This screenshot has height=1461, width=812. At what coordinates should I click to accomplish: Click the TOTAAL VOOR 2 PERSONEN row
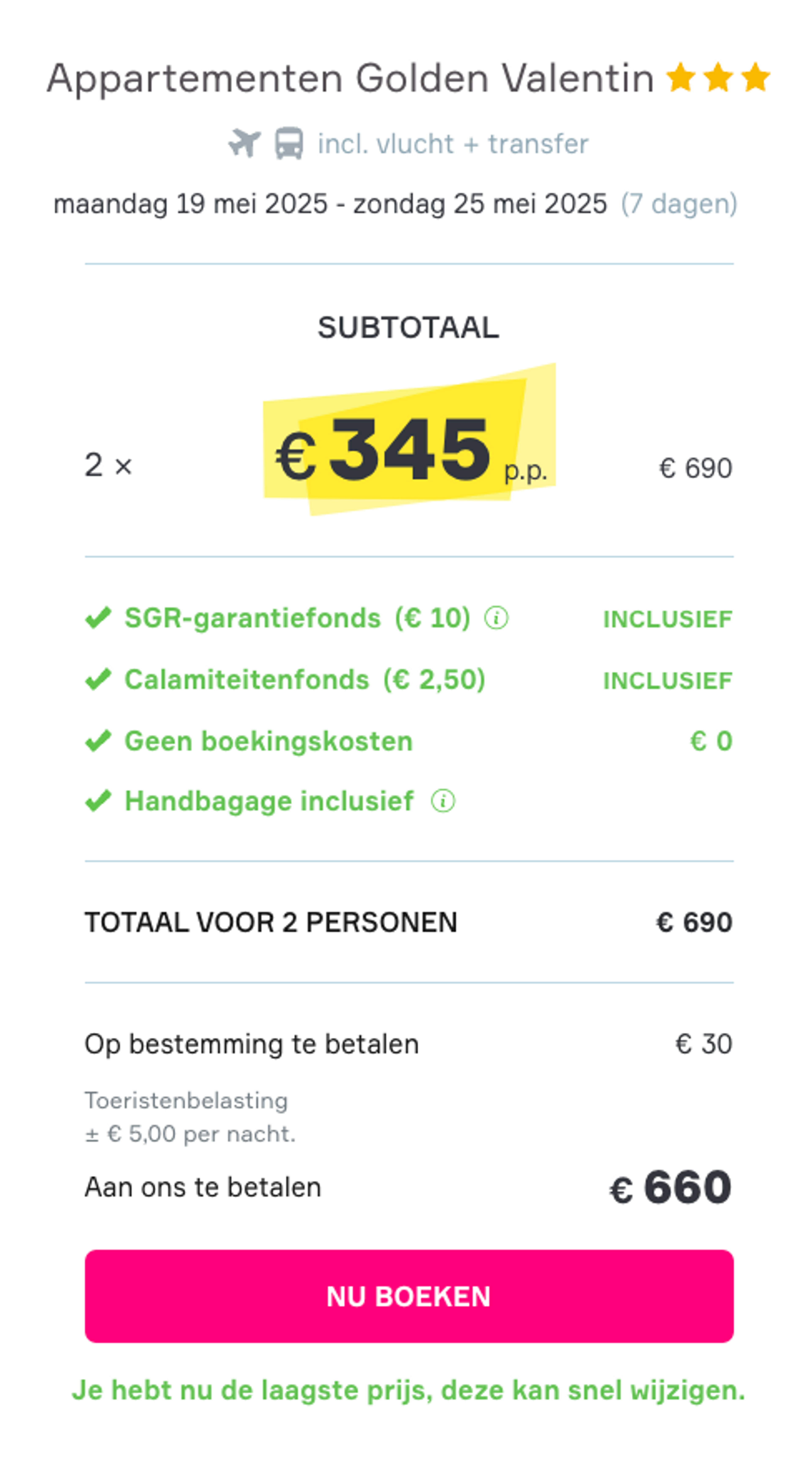408,922
